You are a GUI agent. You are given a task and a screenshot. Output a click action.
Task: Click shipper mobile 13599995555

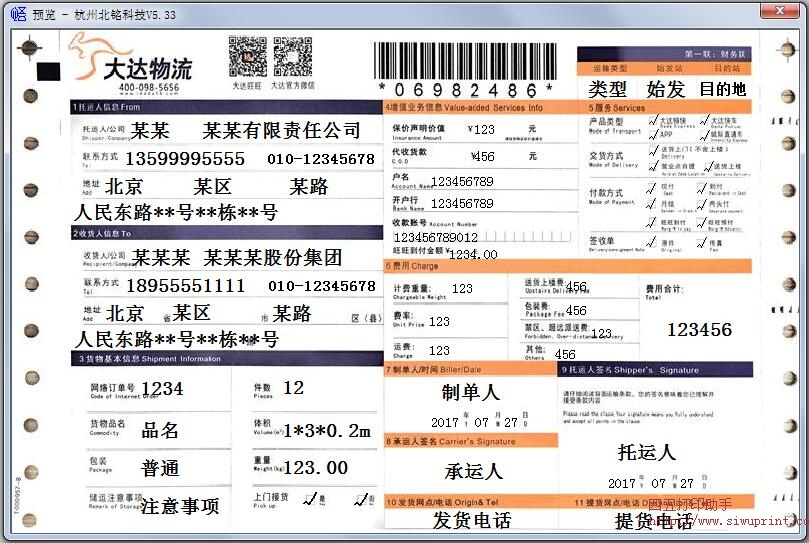pos(185,158)
